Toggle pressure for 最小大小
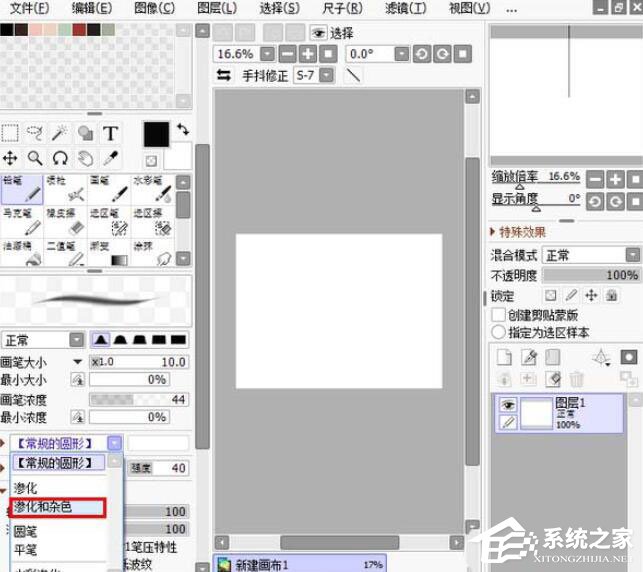643x572 pixels. click(78, 380)
